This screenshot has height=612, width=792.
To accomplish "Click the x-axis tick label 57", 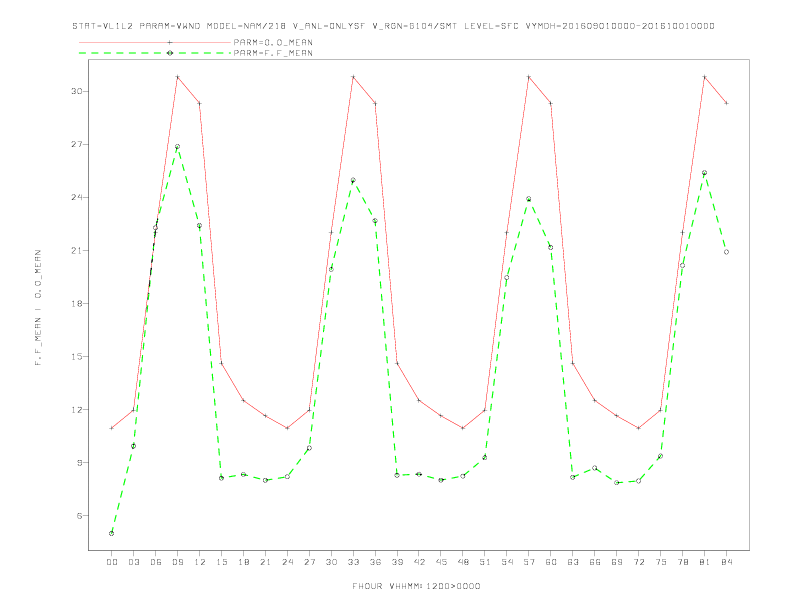I will [529, 562].
